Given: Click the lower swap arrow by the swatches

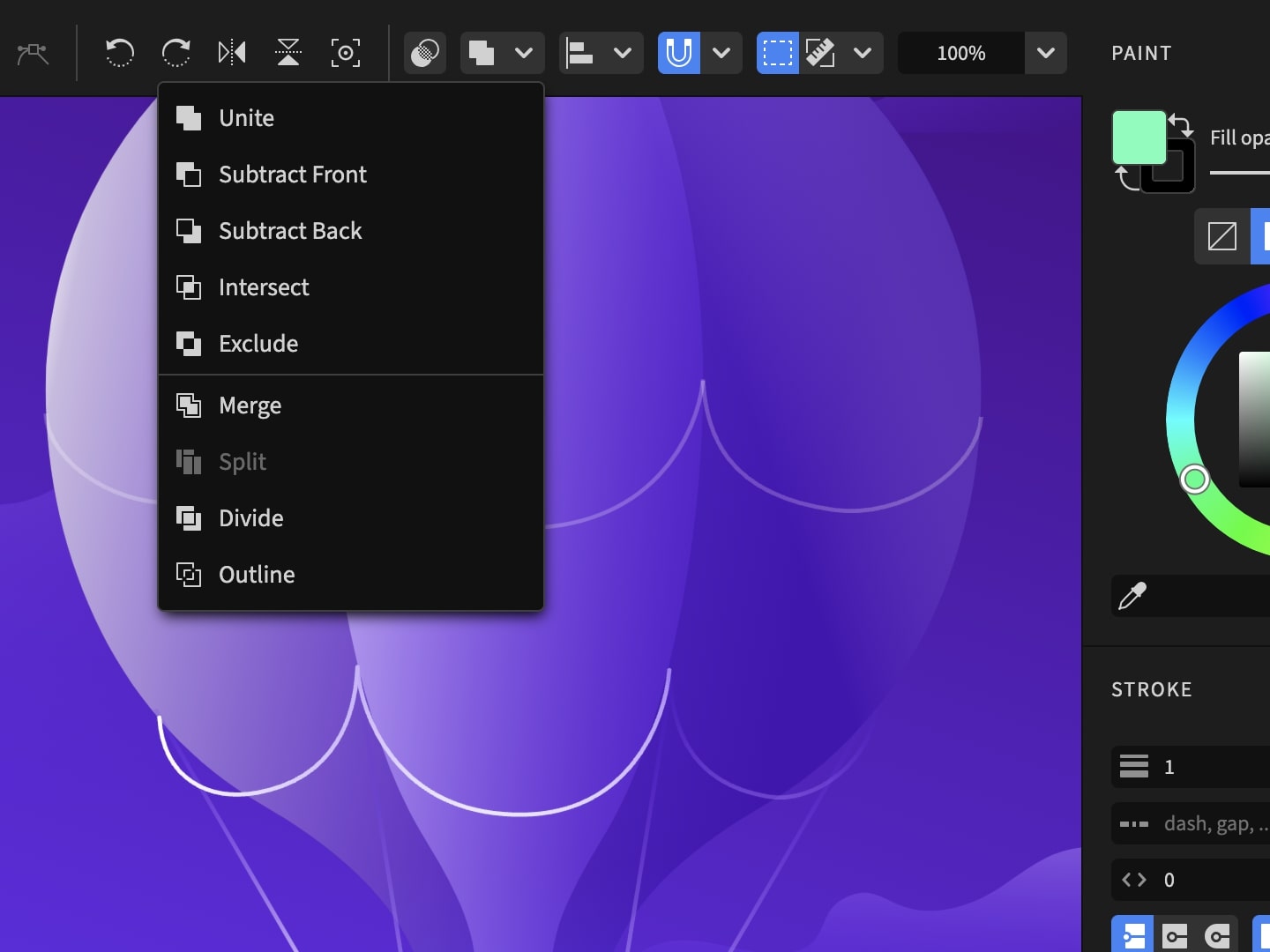Looking at the screenshot, I should coord(1127,177).
